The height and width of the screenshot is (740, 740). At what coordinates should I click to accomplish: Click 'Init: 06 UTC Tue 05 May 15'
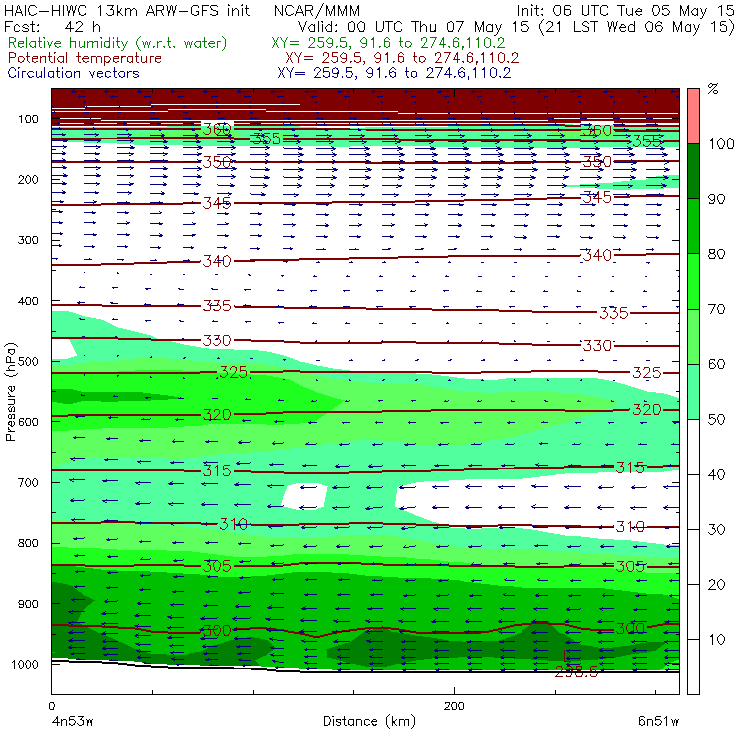[x=625, y=10]
